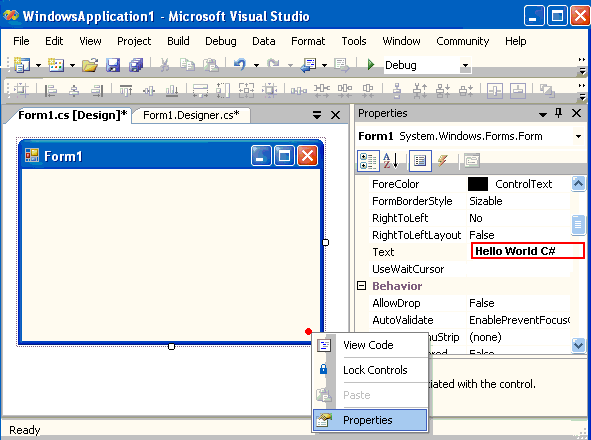Click the Properties scrollbar up arrow
The height and width of the screenshot is (440, 591).
pos(578,184)
